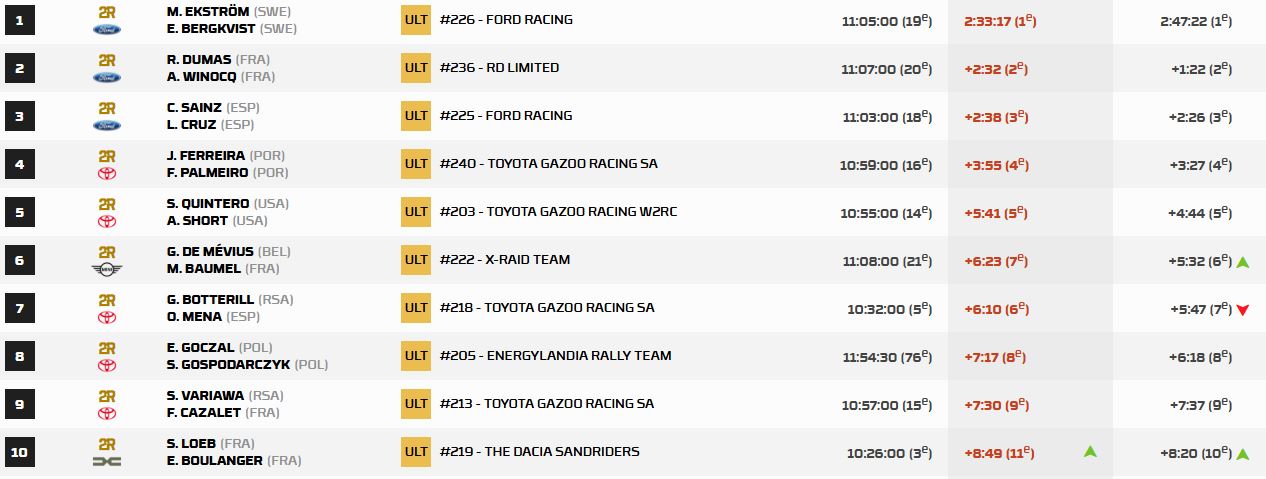
Task: Click the 2R badge in C. Sainz row
Action: [107, 108]
